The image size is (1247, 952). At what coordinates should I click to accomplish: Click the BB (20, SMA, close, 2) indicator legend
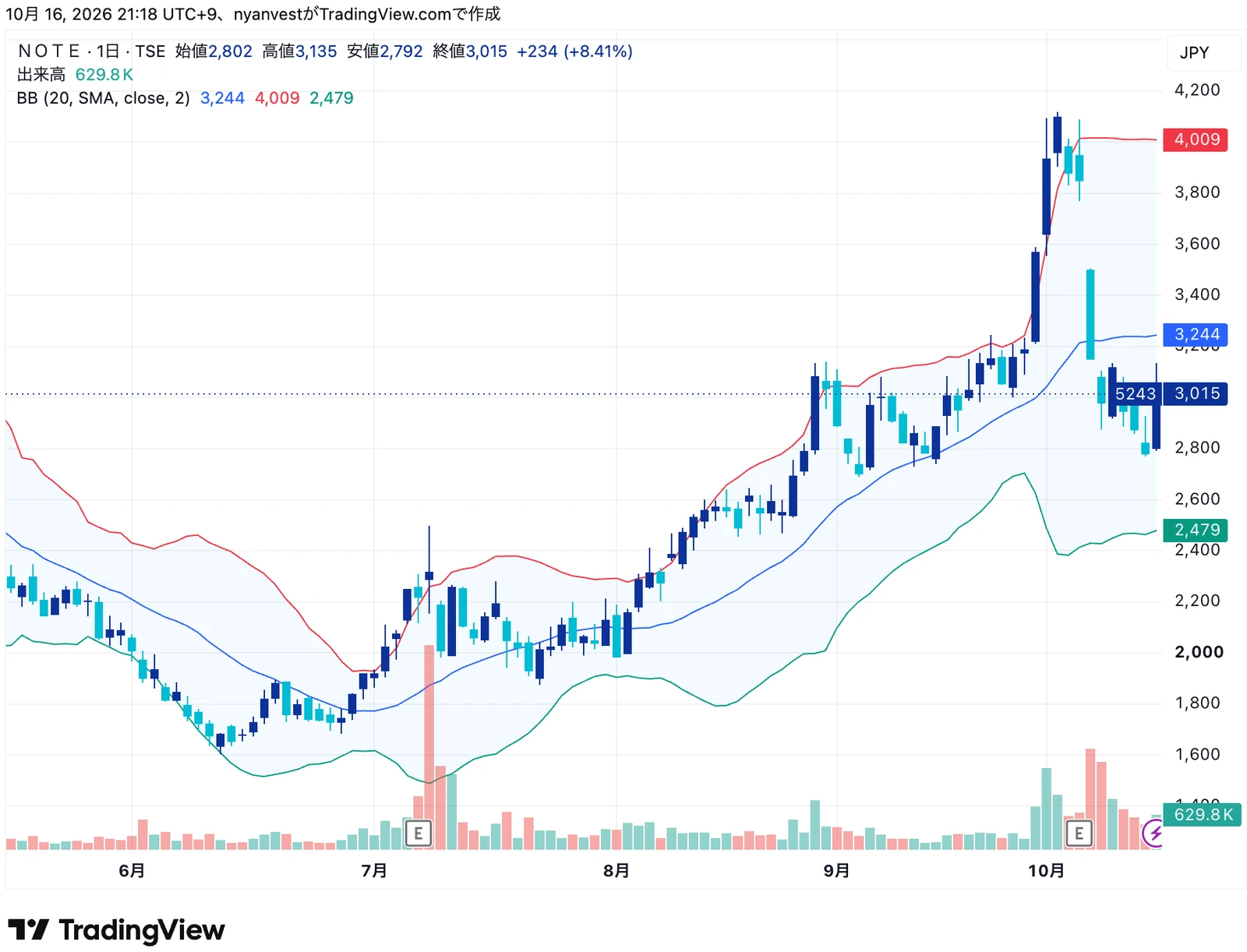[x=103, y=98]
